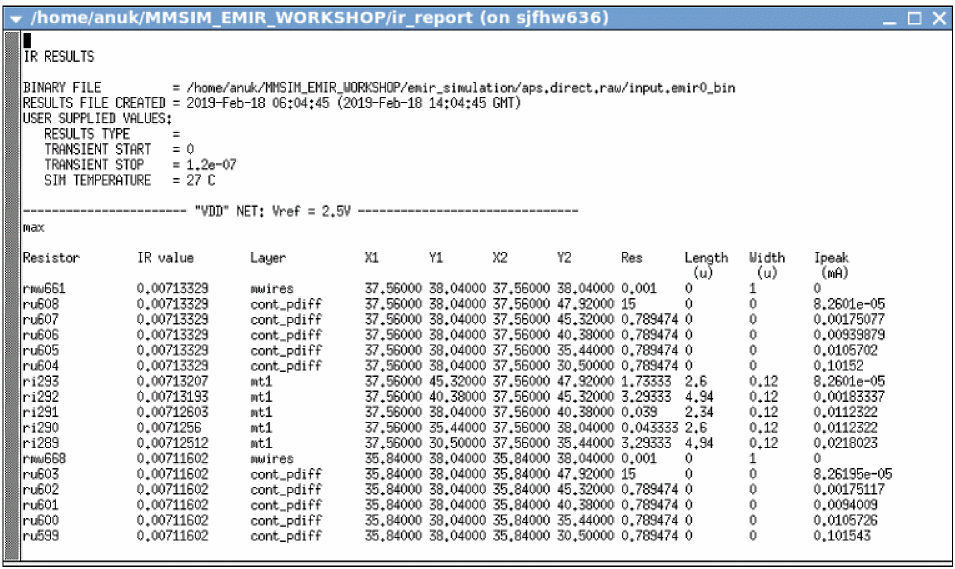This screenshot has height=569, width=955.
Task: Click cont_pdiff layer in ru599 row
Action: [x=286, y=536]
